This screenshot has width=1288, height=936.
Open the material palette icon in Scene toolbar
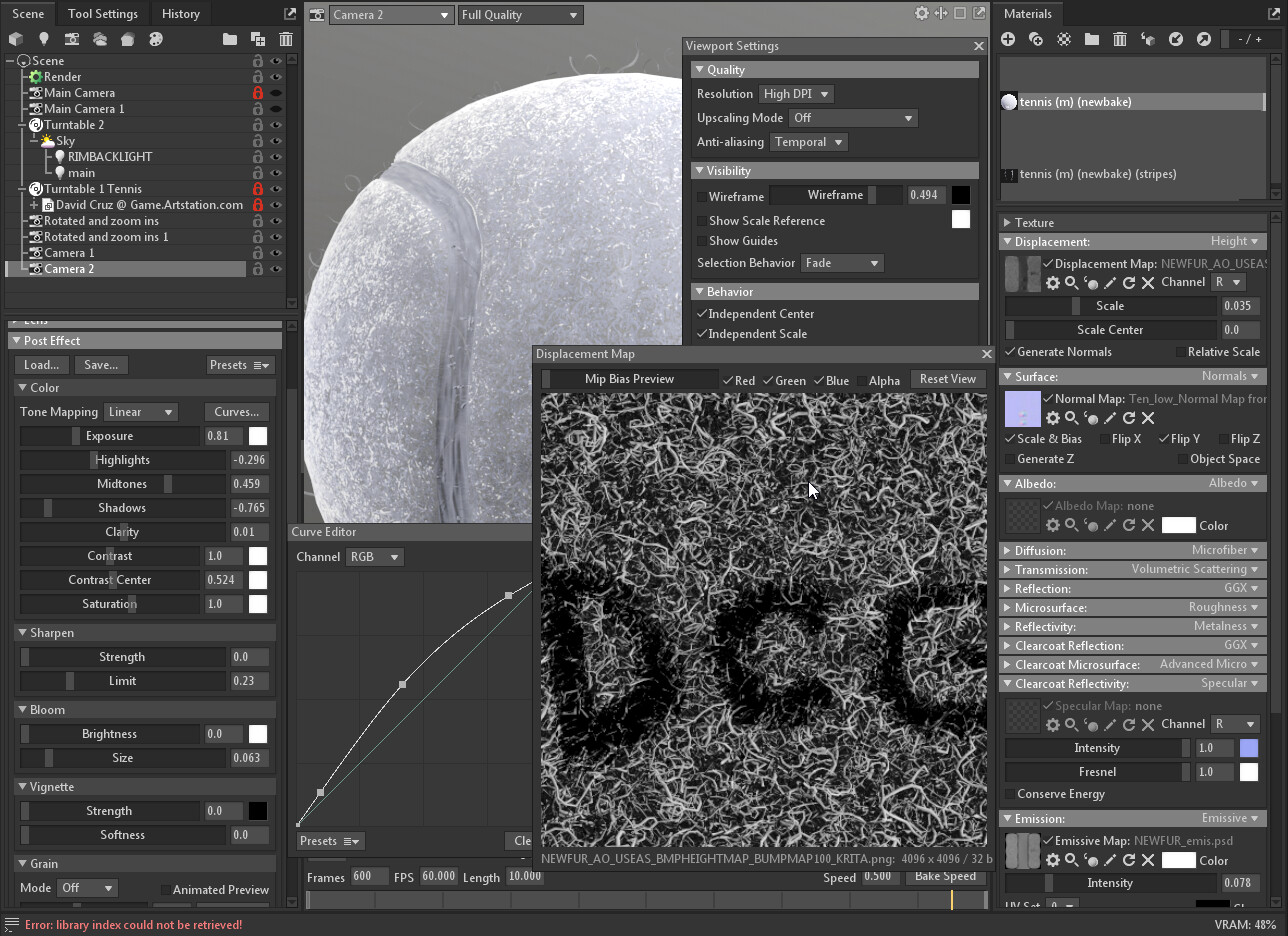click(155, 38)
